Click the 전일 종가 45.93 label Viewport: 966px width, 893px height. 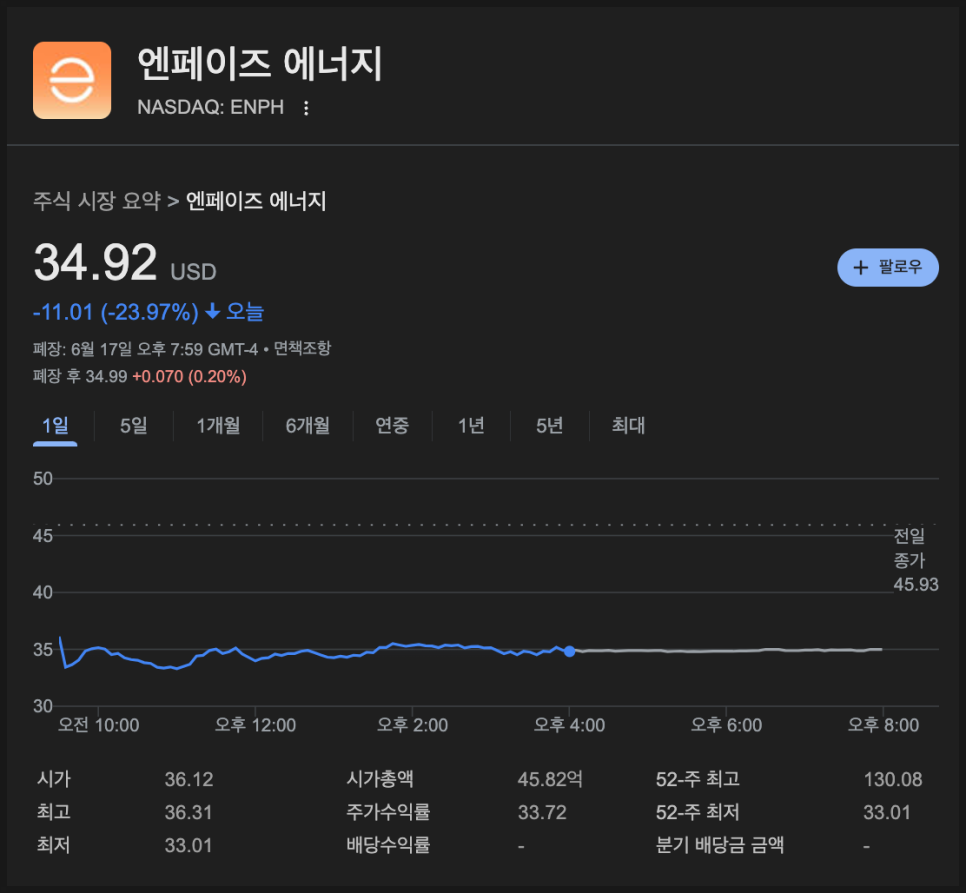916,560
